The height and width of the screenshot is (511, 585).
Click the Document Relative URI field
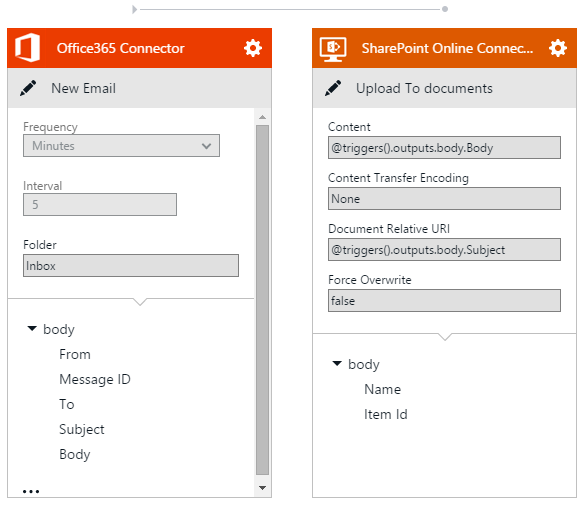coord(444,250)
